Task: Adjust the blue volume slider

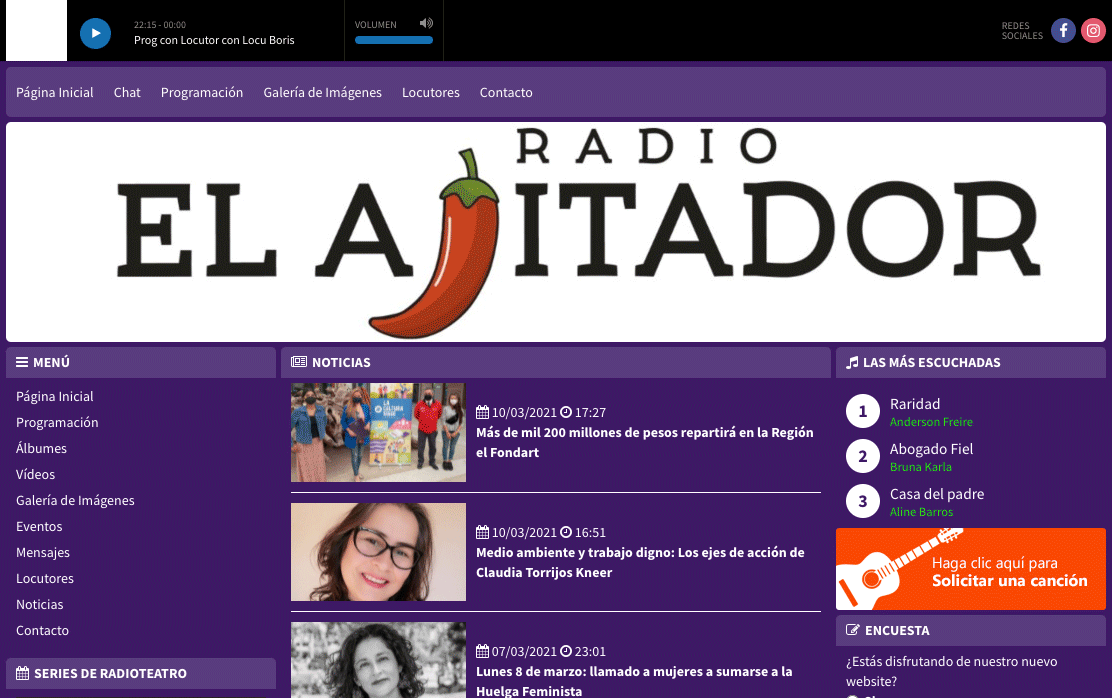Action: (x=394, y=40)
